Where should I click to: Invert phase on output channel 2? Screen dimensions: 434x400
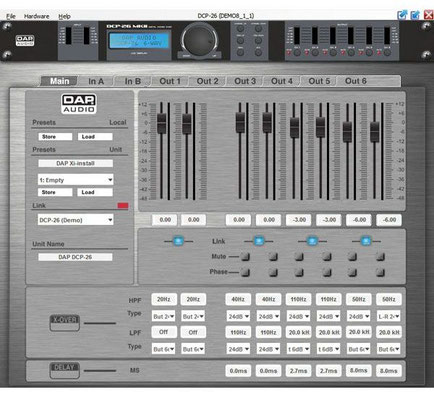[x=273, y=272]
